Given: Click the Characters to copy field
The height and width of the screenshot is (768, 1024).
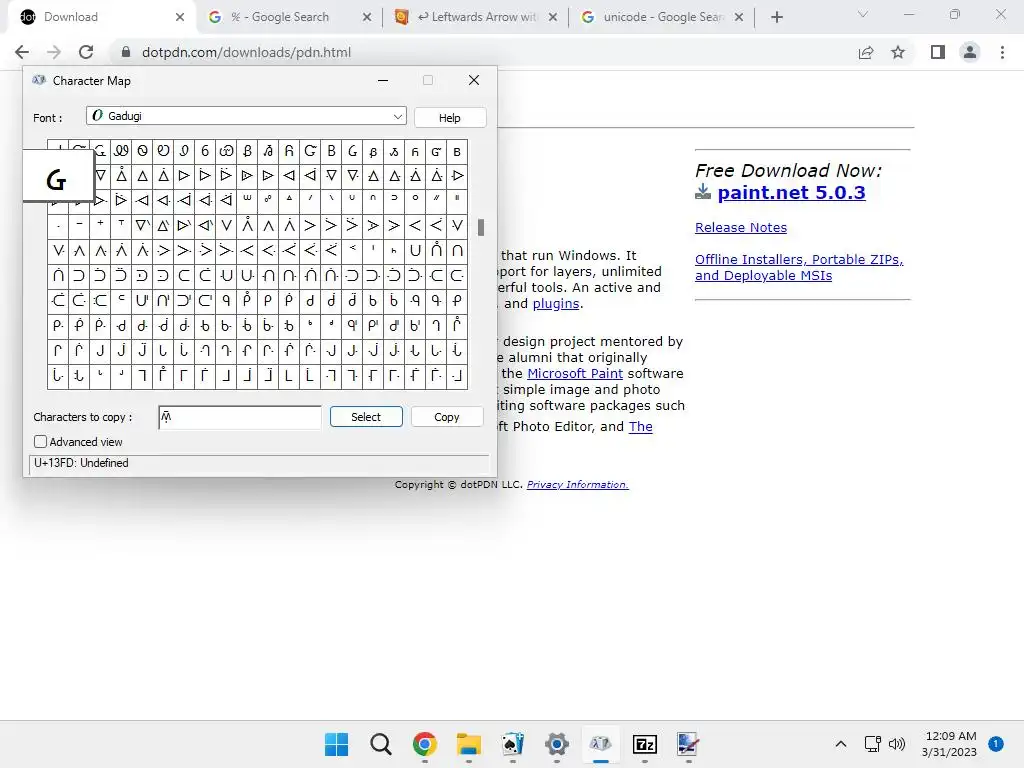Looking at the screenshot, I should click(240, 417).
